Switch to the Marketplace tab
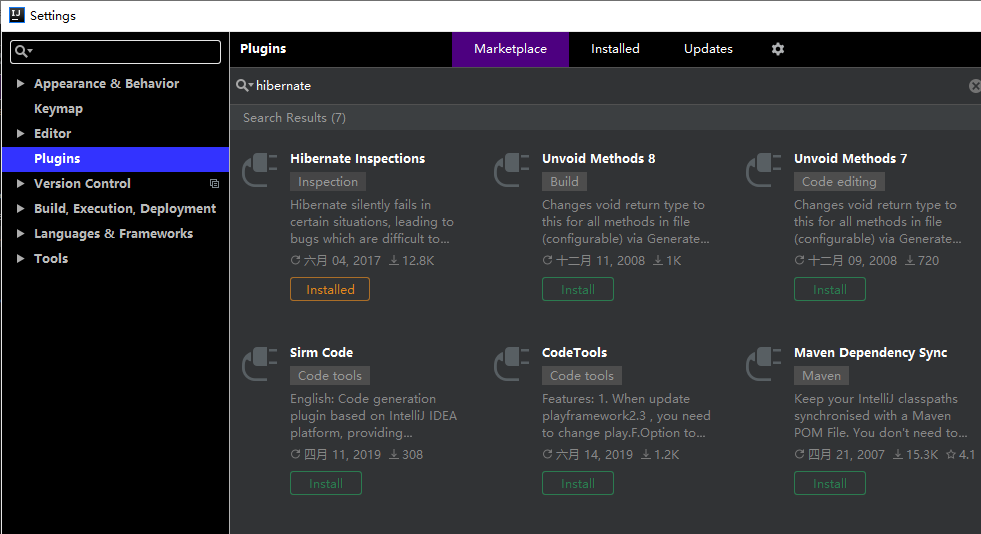Image resolution: width=981 pixels, height=534 pixels. (x=511, y=49)
